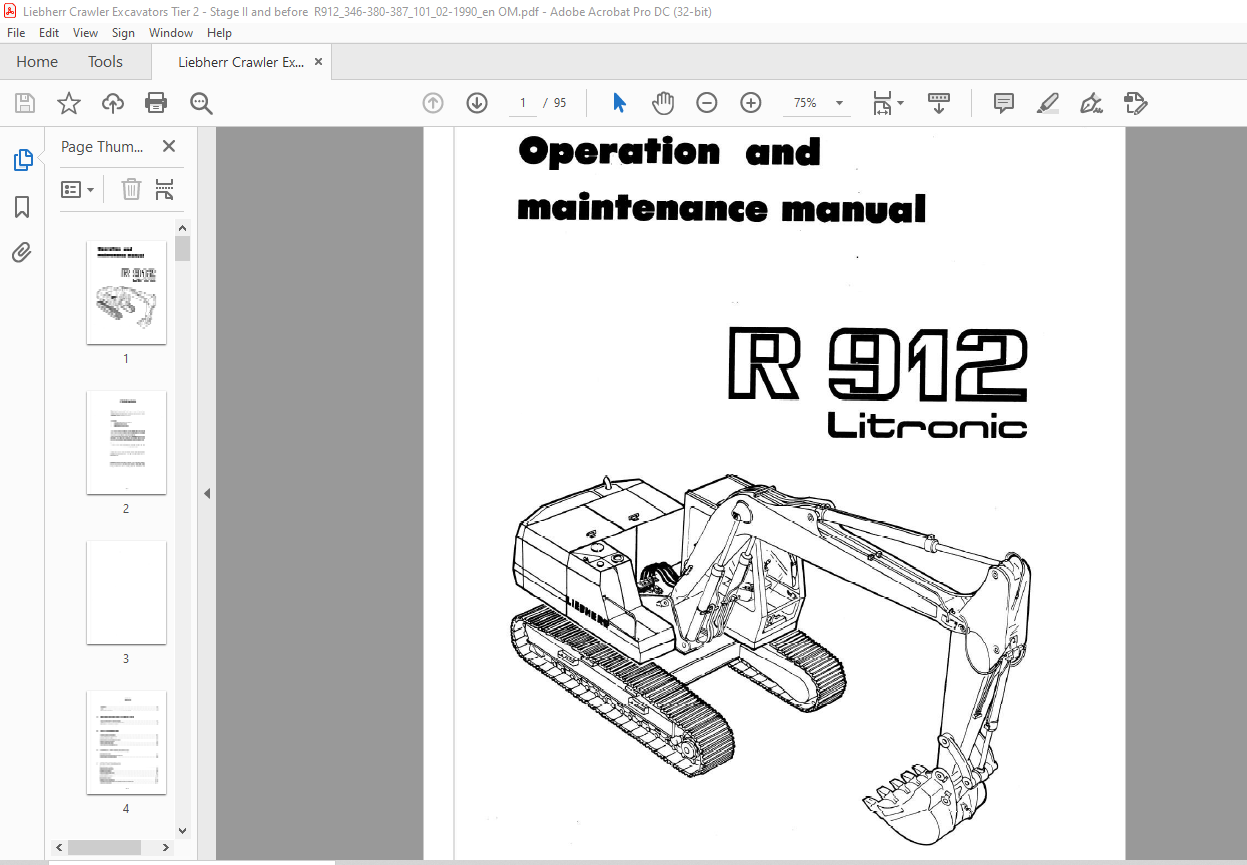Image resolution: width=1247 pixels, height=865 pixels.
Task: Close the Liebherr Crawler document tab
Action: [x=318, y=62]
